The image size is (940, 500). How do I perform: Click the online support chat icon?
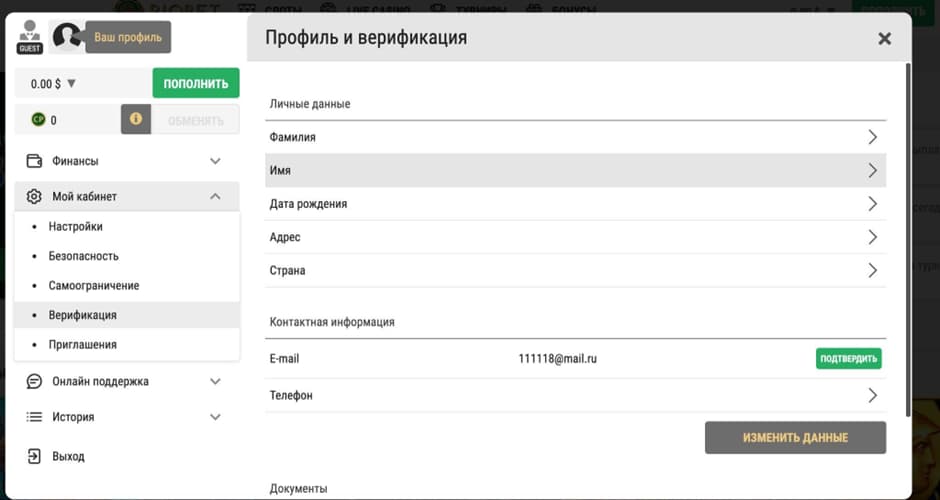click(x=34, y=381)
